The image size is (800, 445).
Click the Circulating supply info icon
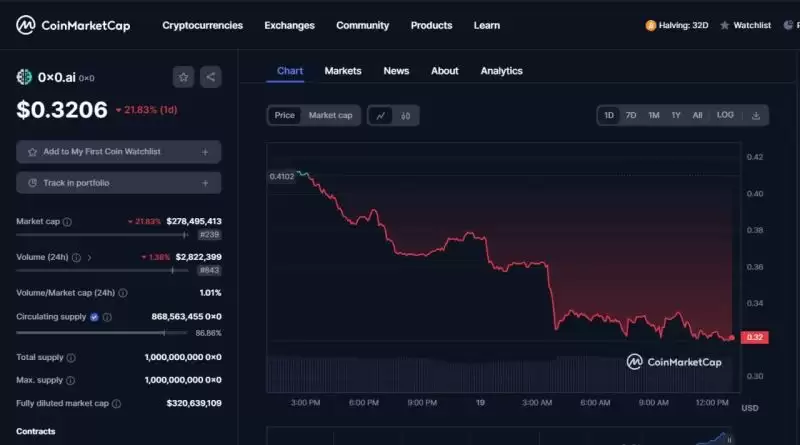point(107,317)
